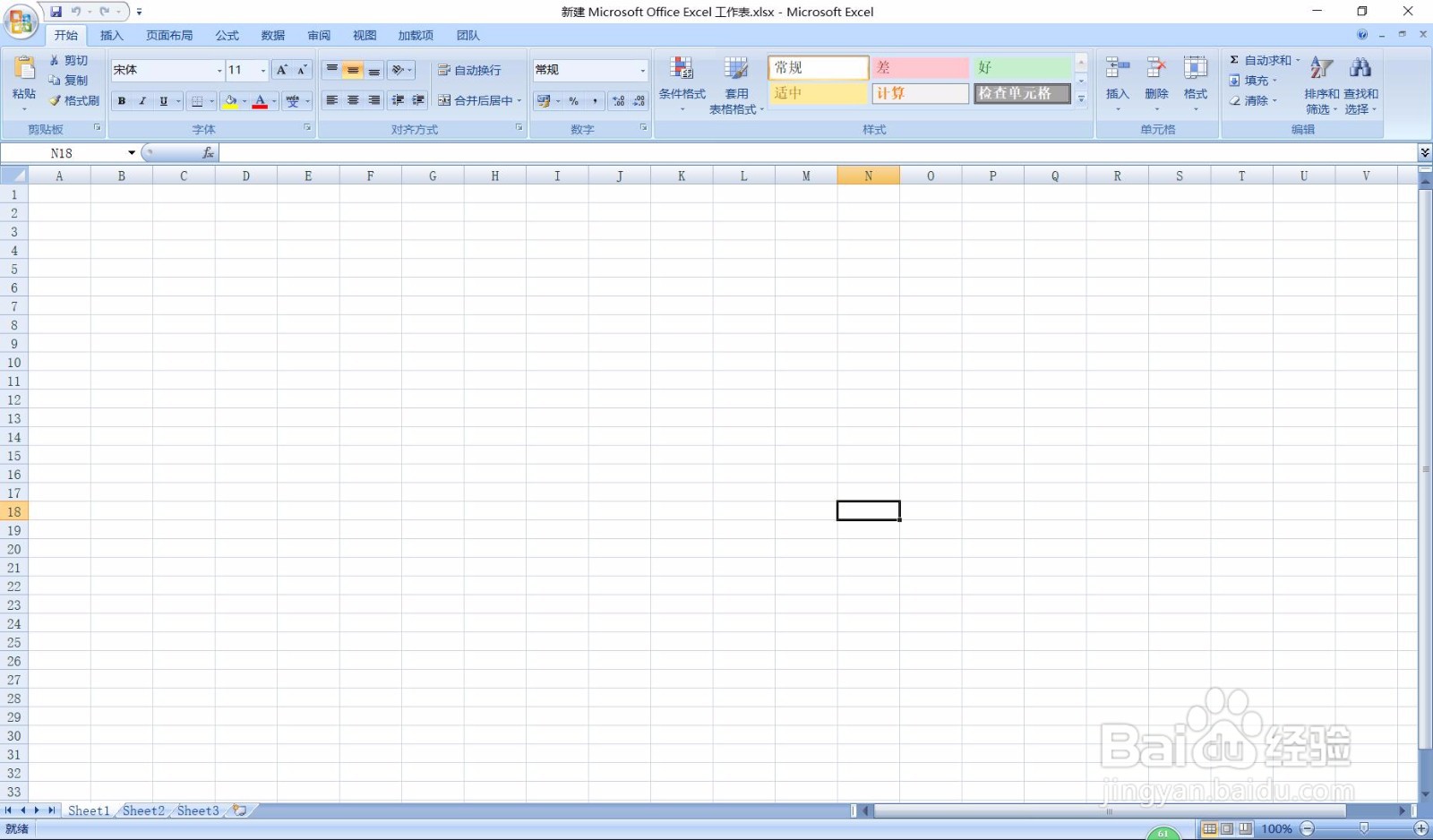Open the 常规 number format dropdown

point(642,70)
